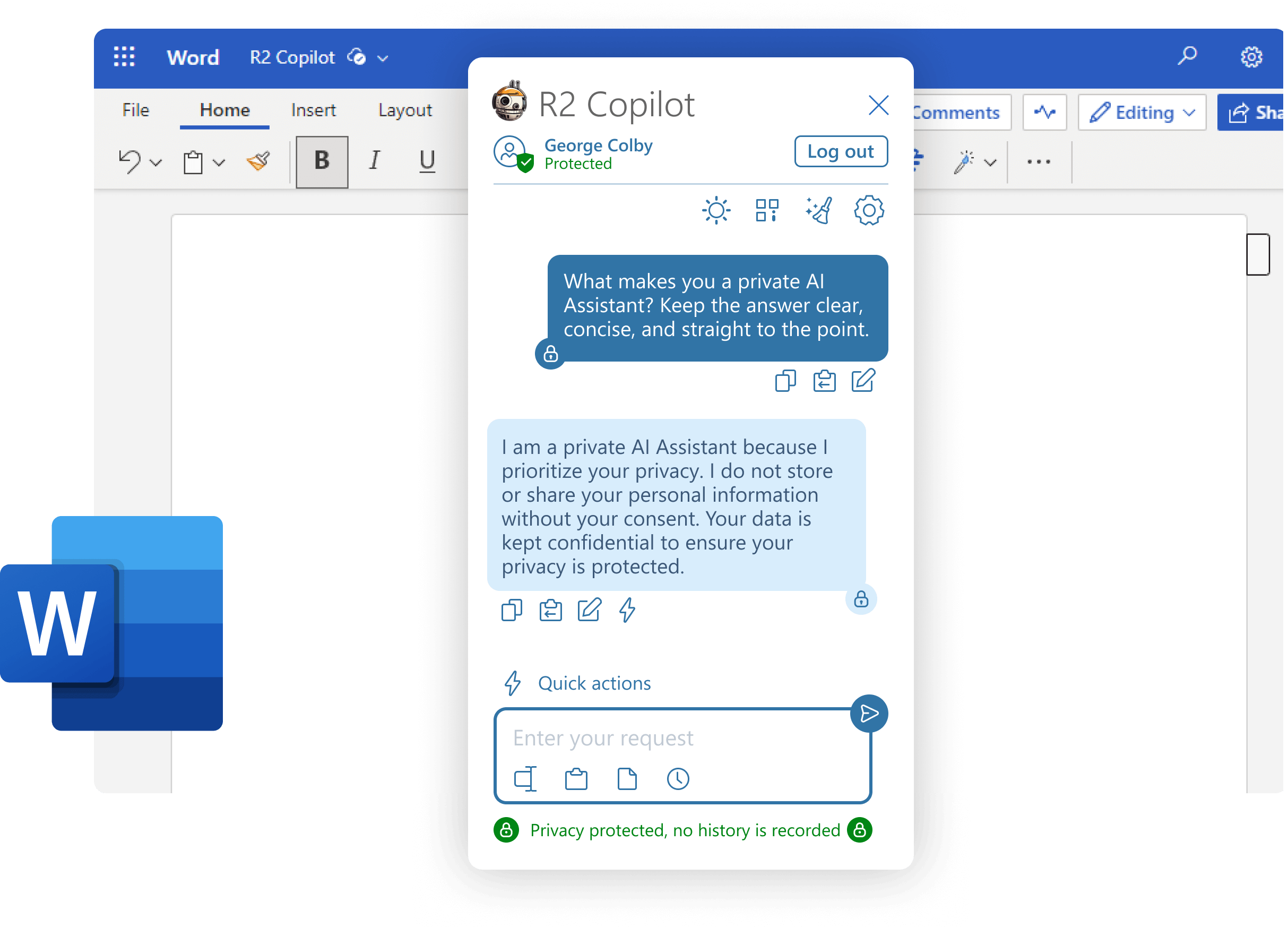The image size is (1288, 927).
Task: Click the George Colby user name
Action: coord(599,145)
